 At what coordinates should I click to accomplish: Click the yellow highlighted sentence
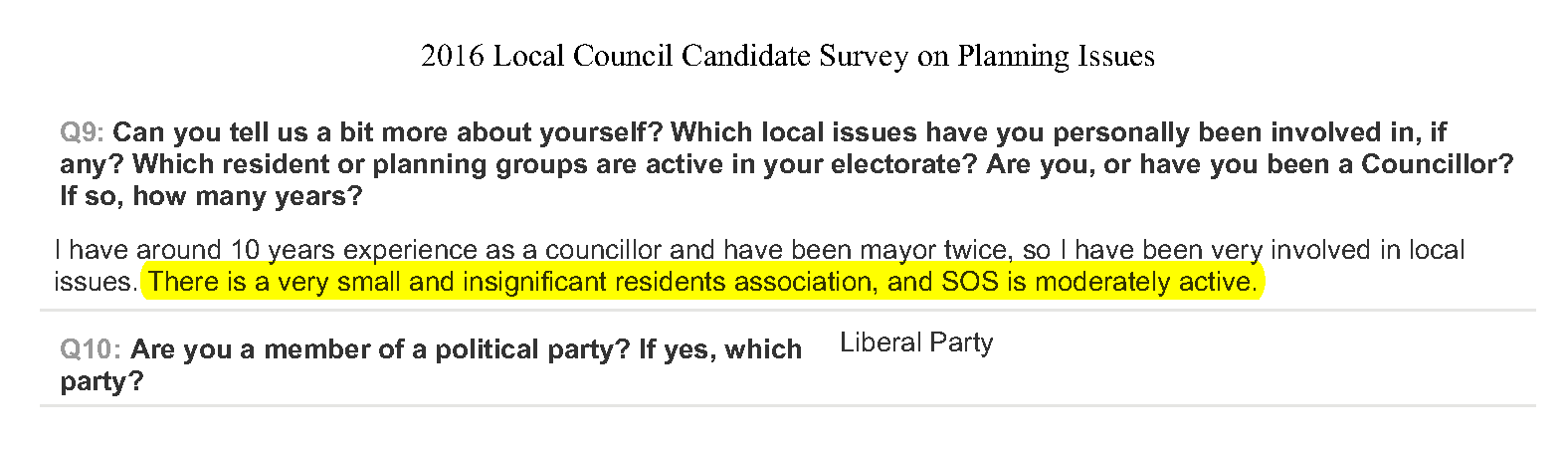tap(702, 282)
